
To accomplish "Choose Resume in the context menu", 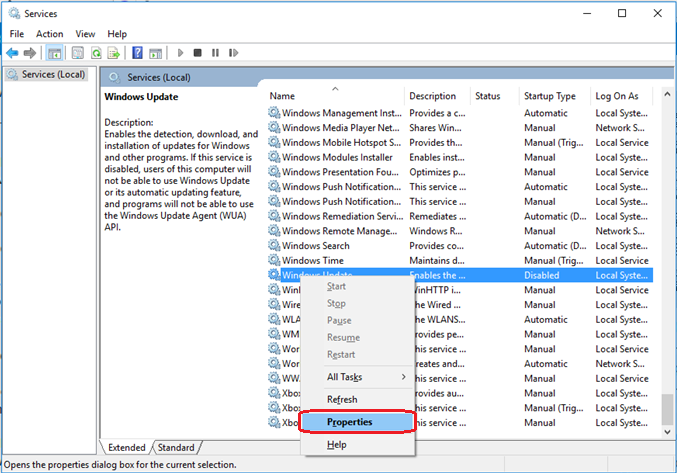I will (x=357, y=337).
